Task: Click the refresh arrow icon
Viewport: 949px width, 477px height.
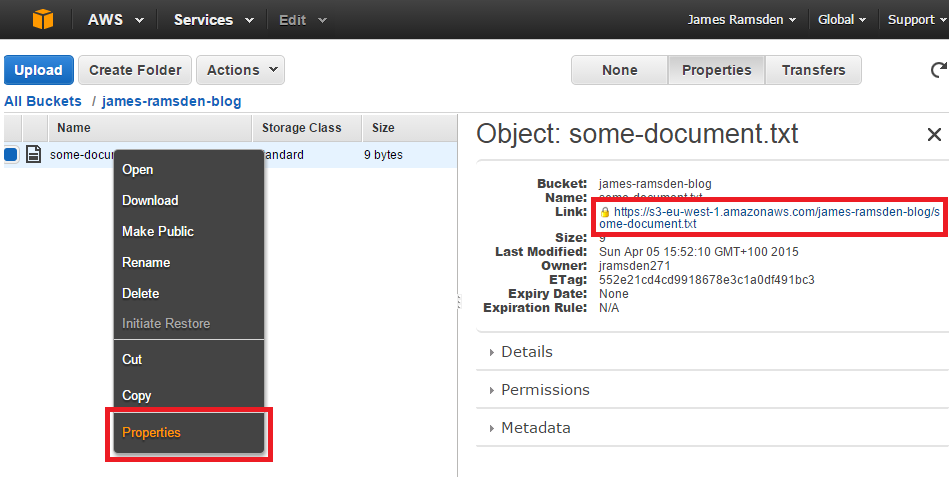Action: pyautogui.click(x=939, y=70)
